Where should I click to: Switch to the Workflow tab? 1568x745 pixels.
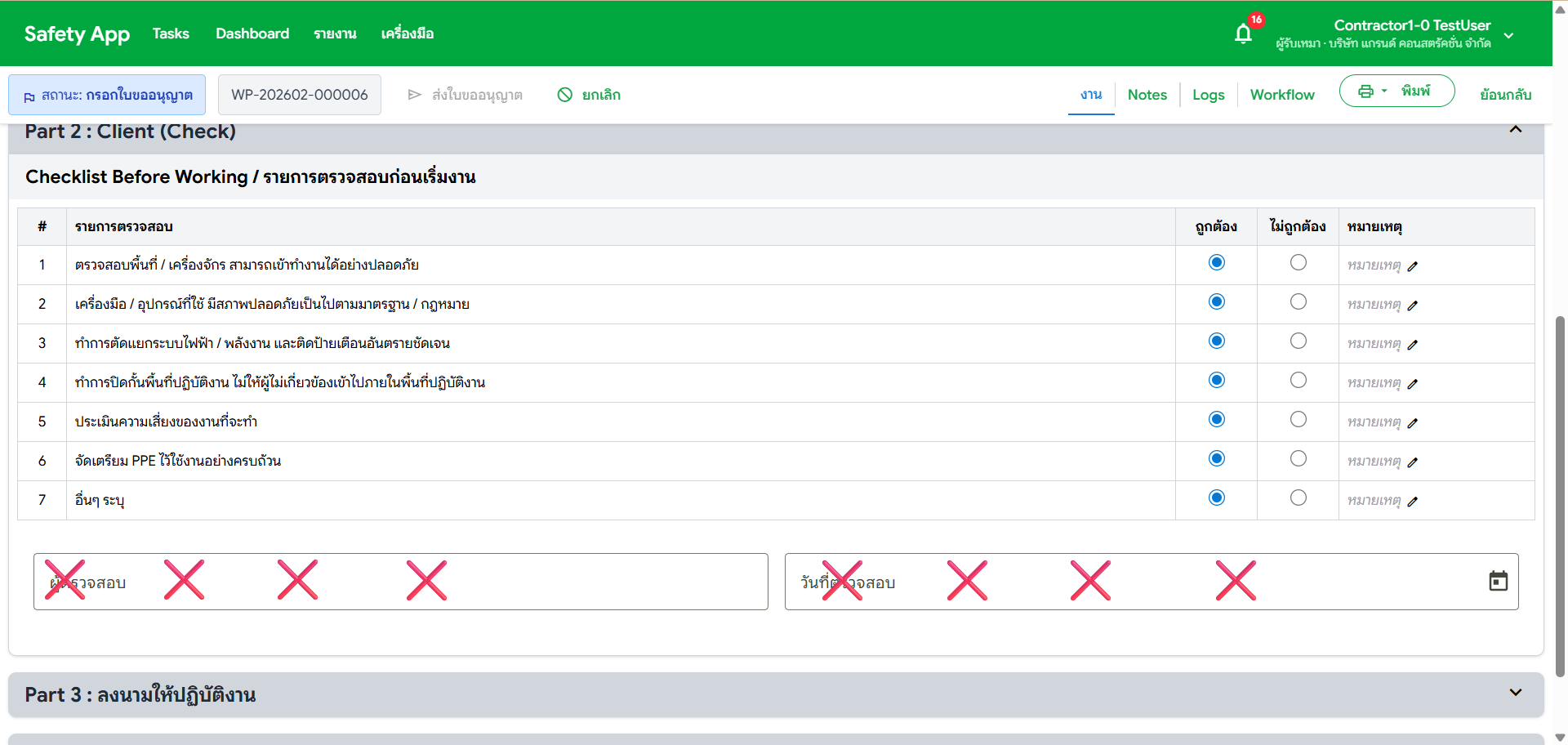click(x=1282, y=94)
